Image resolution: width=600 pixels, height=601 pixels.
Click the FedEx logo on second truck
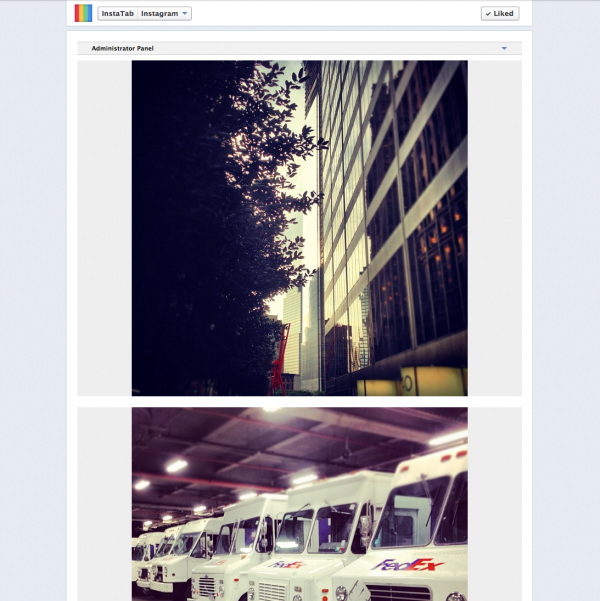(x=287, y=565)
